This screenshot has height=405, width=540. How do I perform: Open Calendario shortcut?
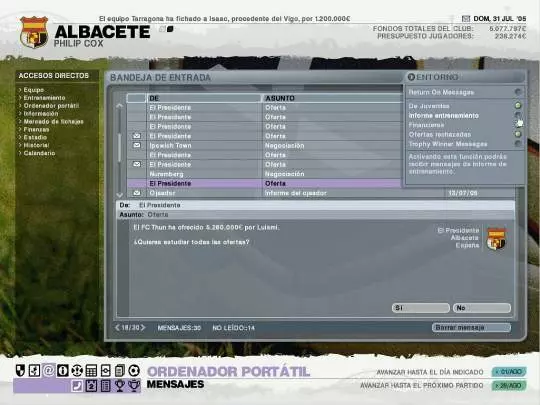39,153
